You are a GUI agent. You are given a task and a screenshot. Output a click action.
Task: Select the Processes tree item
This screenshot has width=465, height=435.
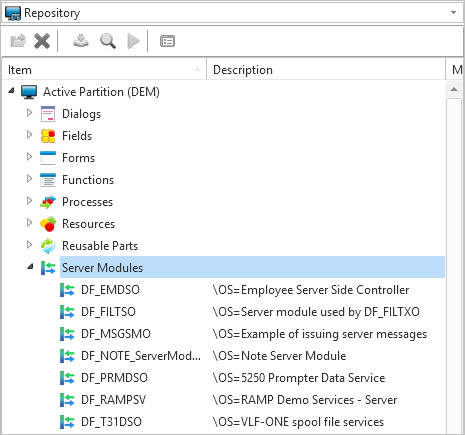(87, 202)
